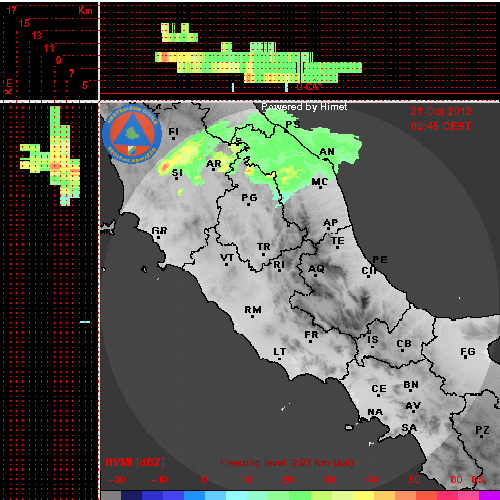Click the HVMI [dBZ] legend label

(x=135, y=462)
